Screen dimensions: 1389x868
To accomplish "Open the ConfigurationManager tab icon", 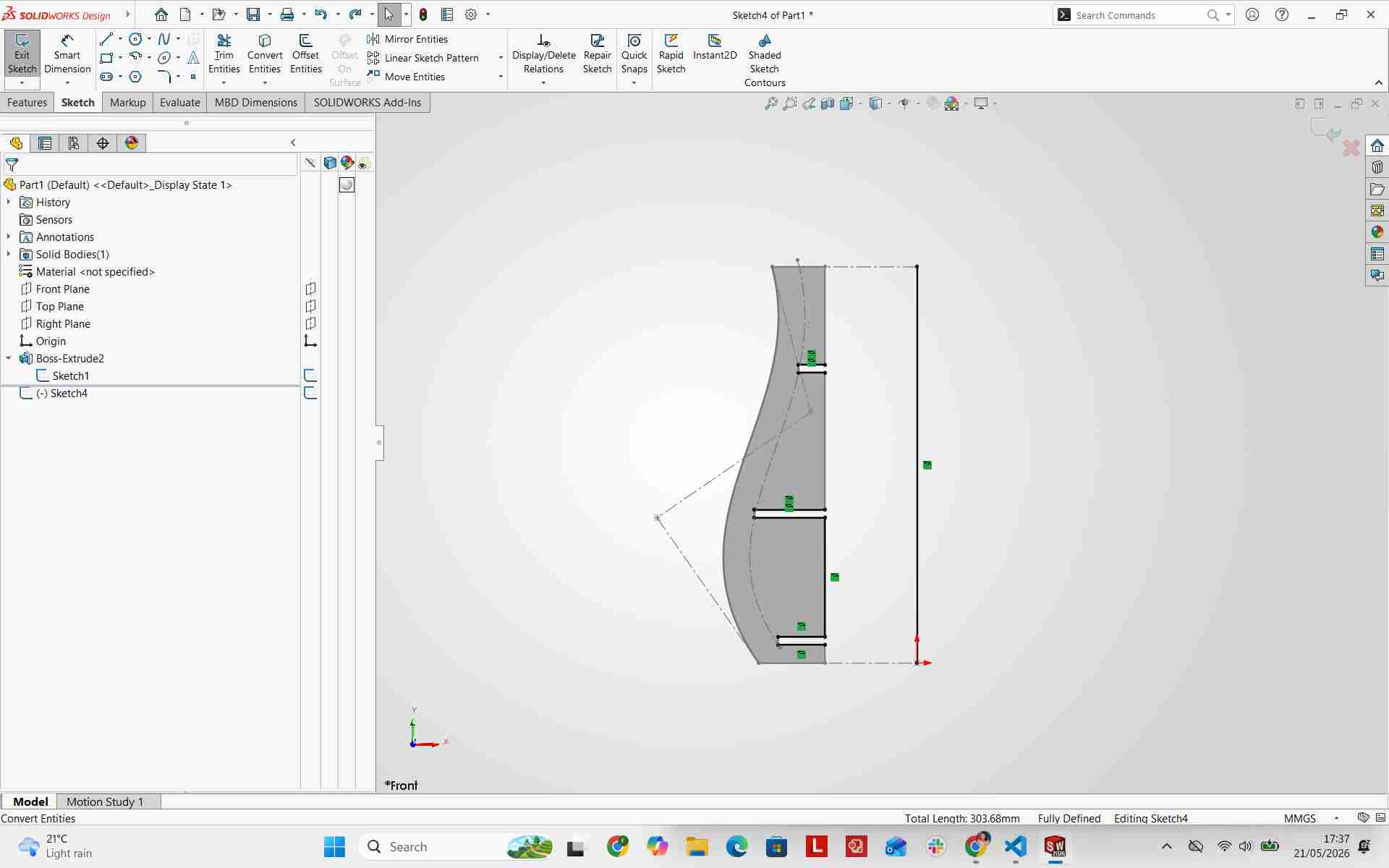I will pyautogui.click(x=74, y=143).
